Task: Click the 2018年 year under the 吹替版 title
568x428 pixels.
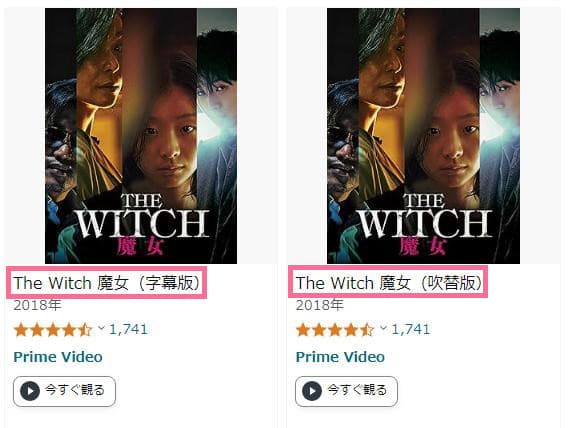Action: point(320,306)
